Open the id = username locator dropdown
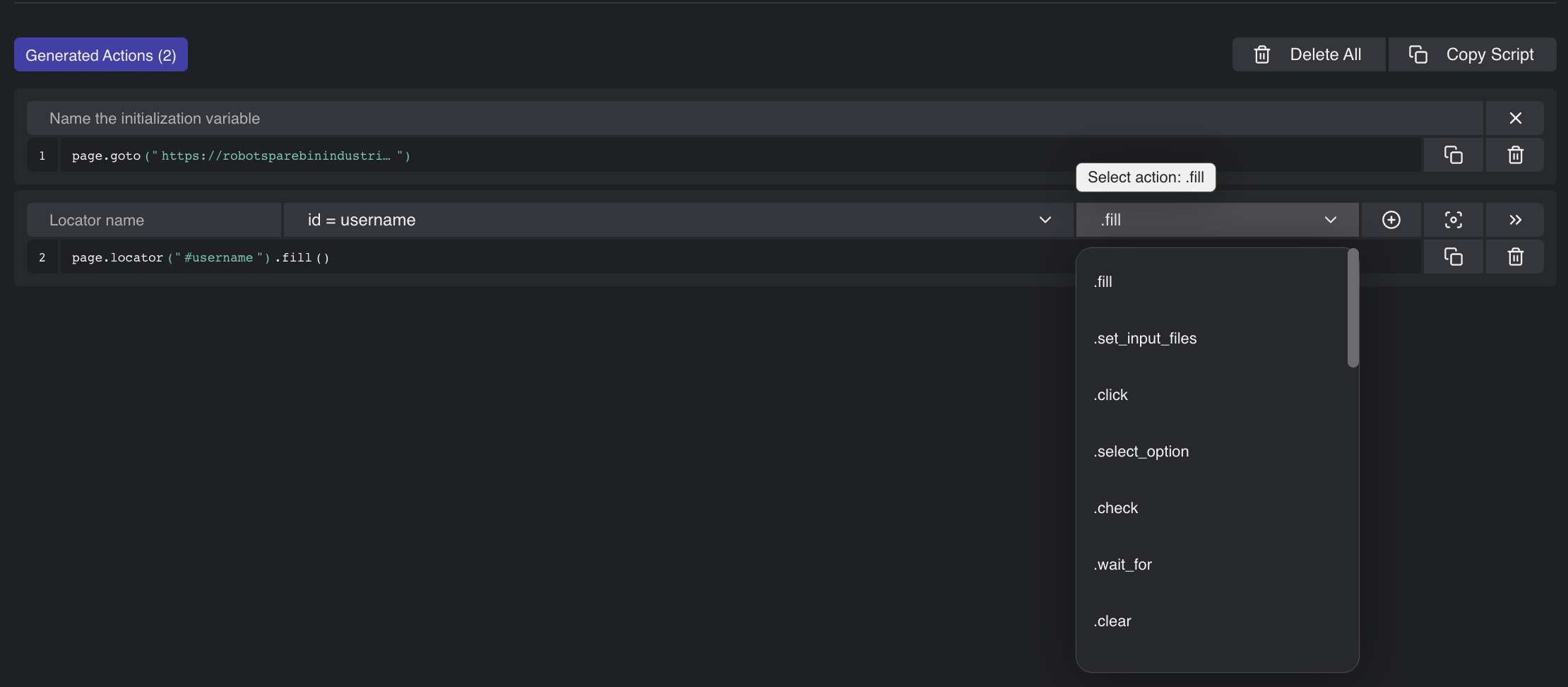 (679, 220)
